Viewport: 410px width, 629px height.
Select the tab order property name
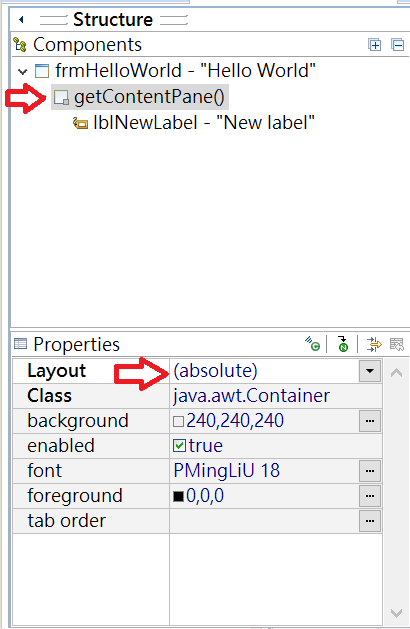coord(67,521)
